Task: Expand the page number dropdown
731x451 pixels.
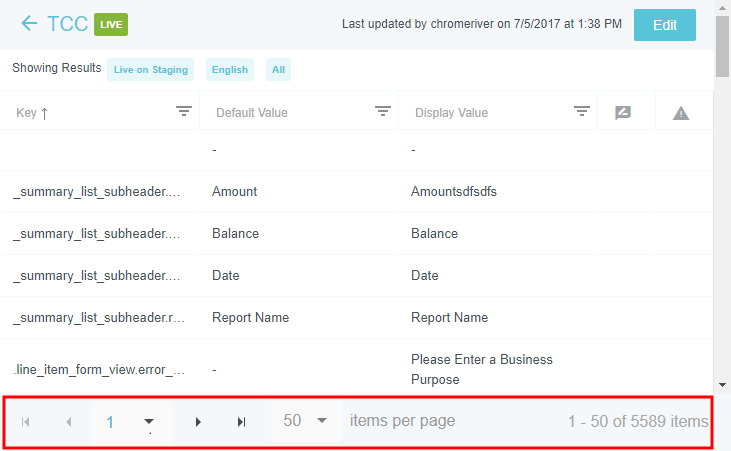Action: point(149,422)
